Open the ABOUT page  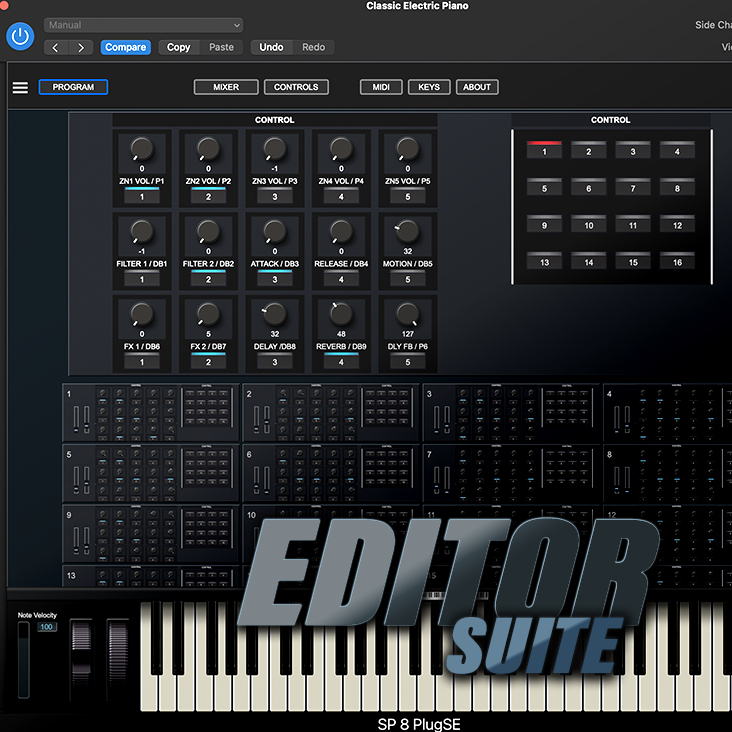(477, 87)
